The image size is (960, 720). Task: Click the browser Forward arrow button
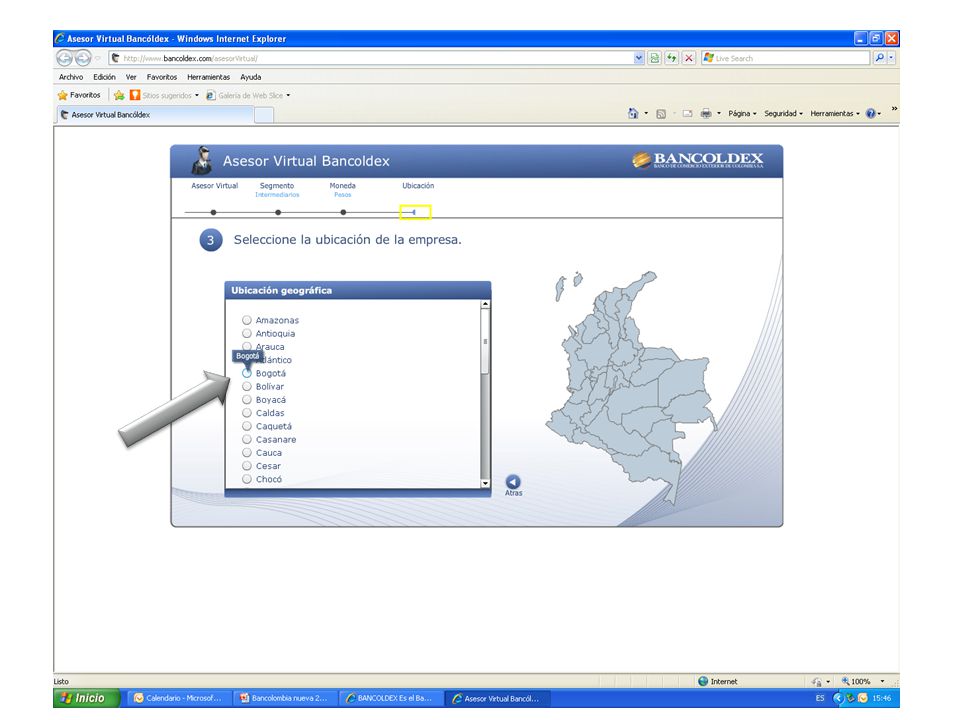point(83,58)
